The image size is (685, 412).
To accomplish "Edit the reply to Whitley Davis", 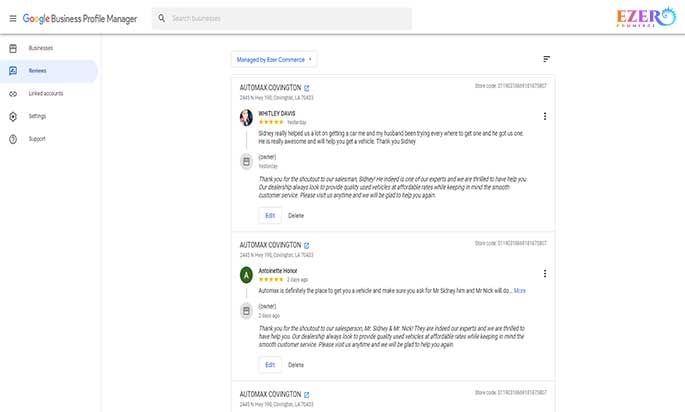I will 270,215.
